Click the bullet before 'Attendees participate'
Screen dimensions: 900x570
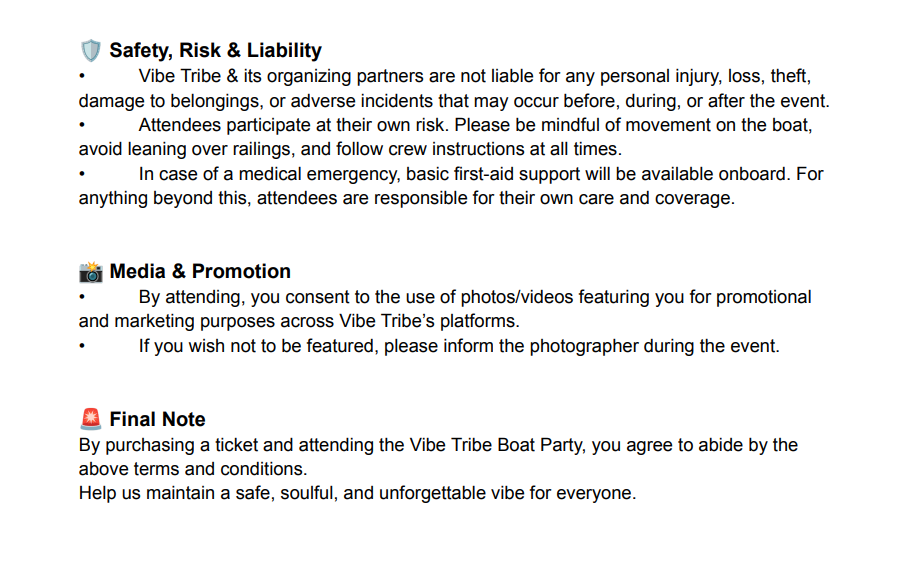pyautogui.click(x=82, y=125)
